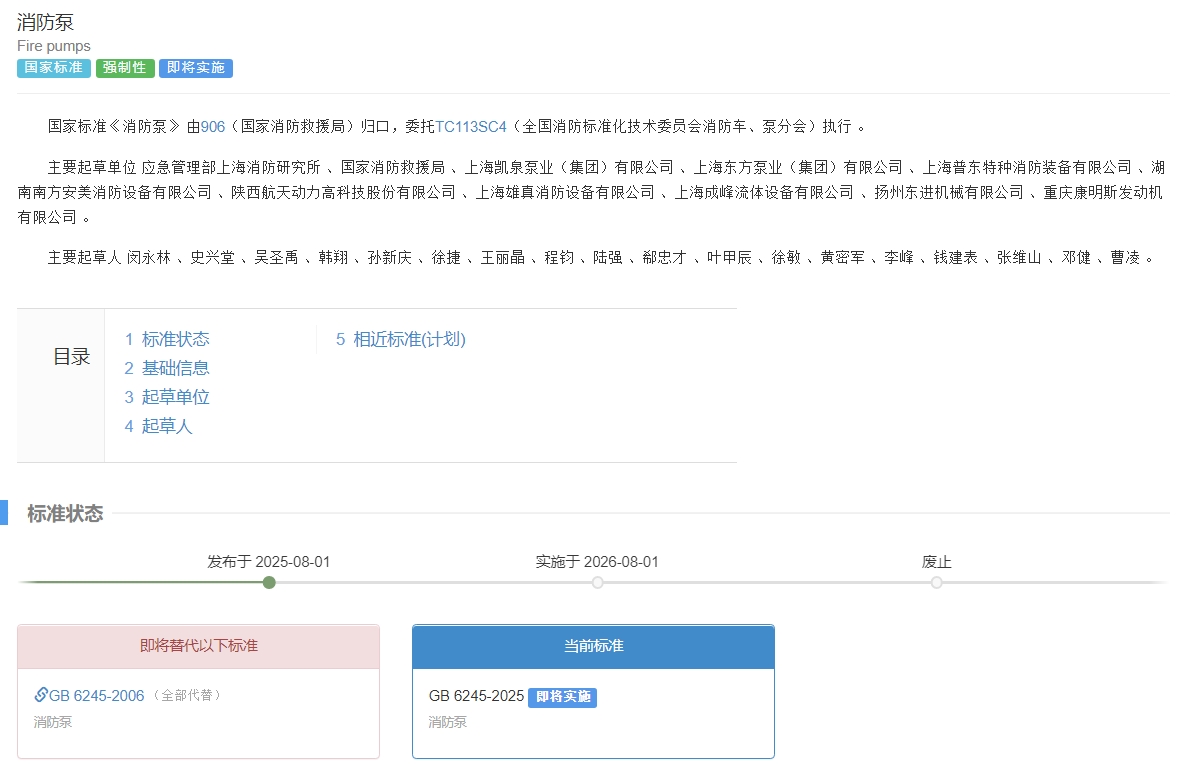Open the GB 6245-2006 replaced standard link

[x=96, y=696]
